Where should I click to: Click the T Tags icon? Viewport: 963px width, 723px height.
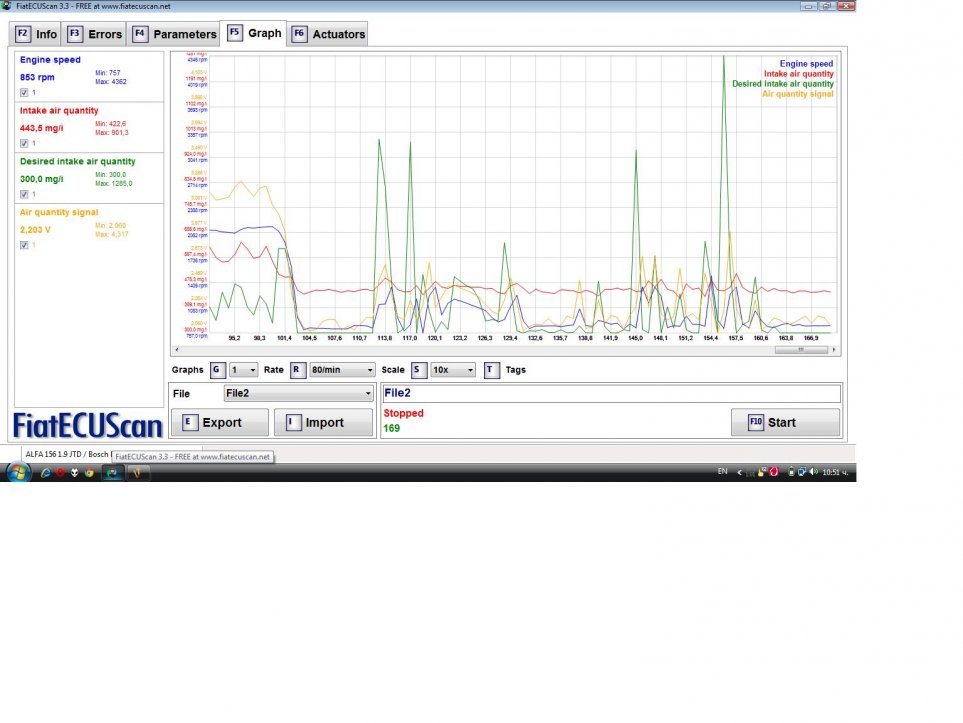click(490, 370)
